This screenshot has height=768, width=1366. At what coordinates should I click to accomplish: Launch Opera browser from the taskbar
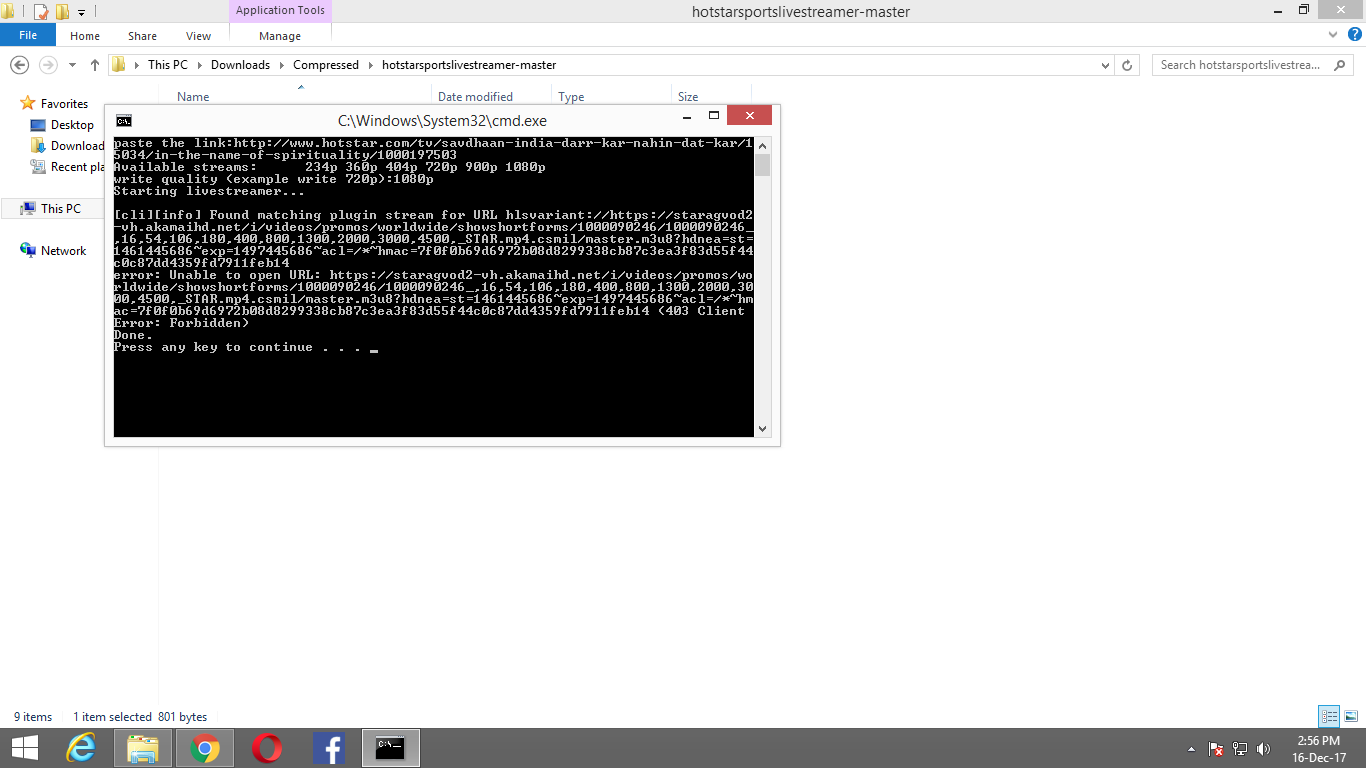267,747
